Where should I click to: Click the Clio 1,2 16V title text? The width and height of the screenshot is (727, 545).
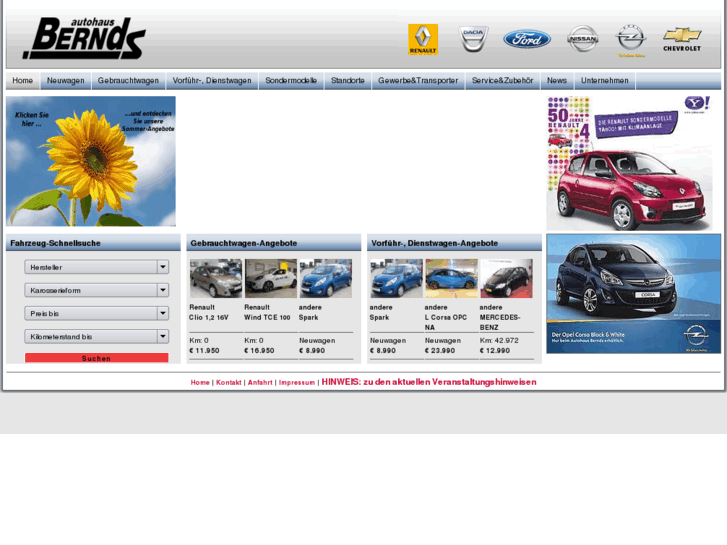[209, 318]
